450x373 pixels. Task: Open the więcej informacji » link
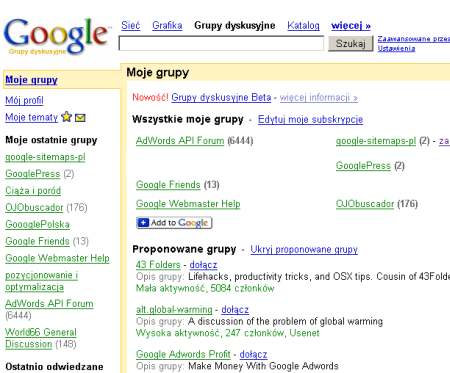[319, 98]
